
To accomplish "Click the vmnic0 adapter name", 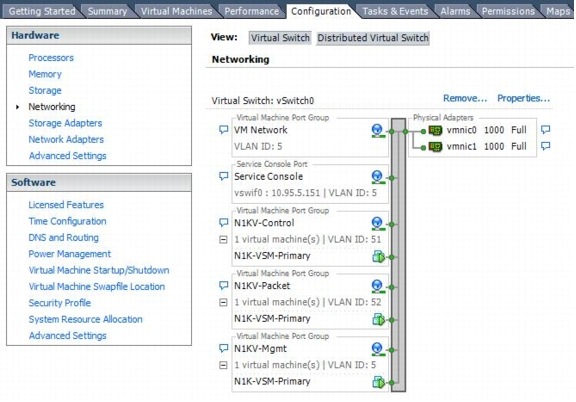I will [x=461, y=130].
